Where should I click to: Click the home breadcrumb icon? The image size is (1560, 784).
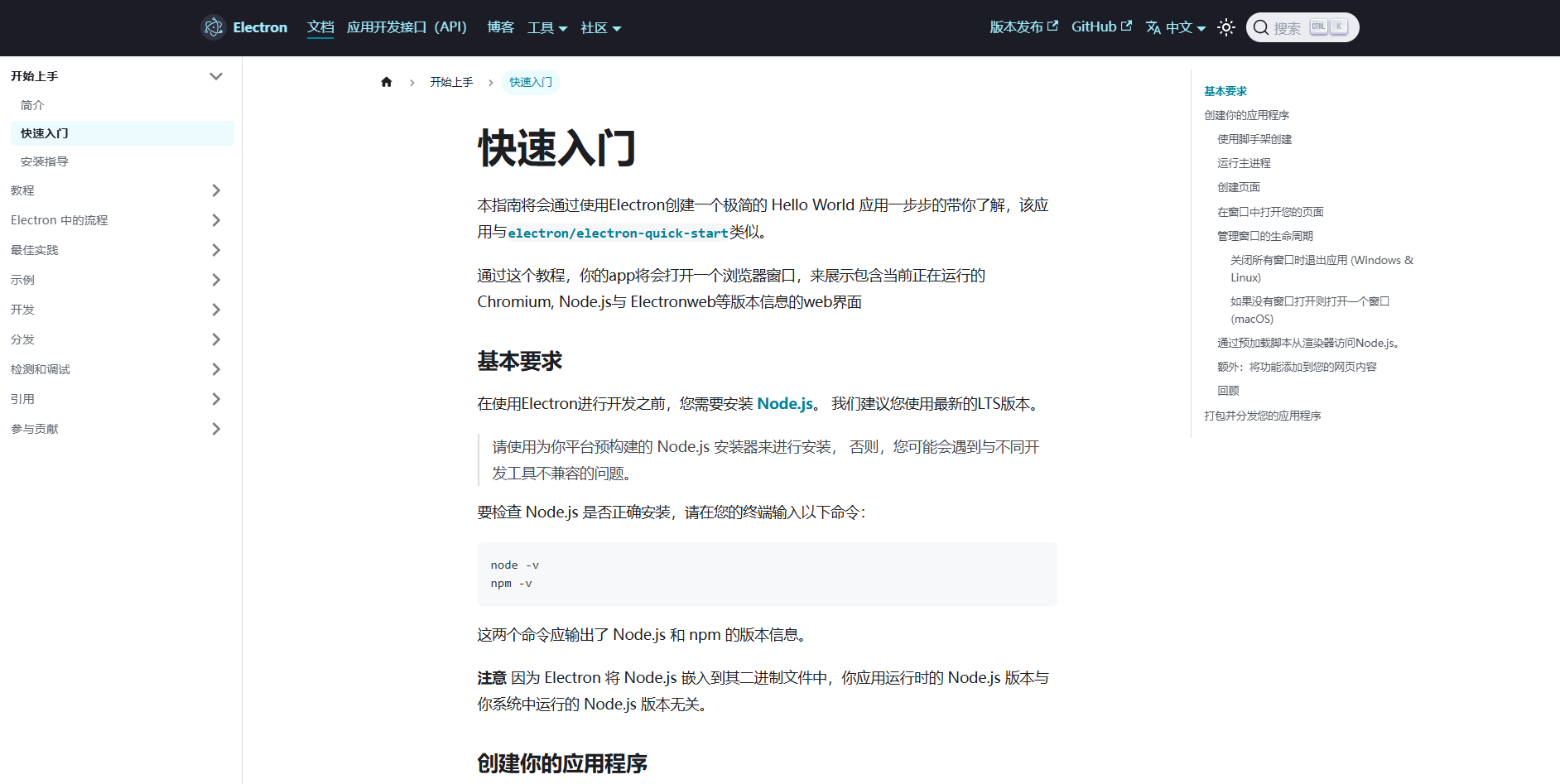(387, 82)
